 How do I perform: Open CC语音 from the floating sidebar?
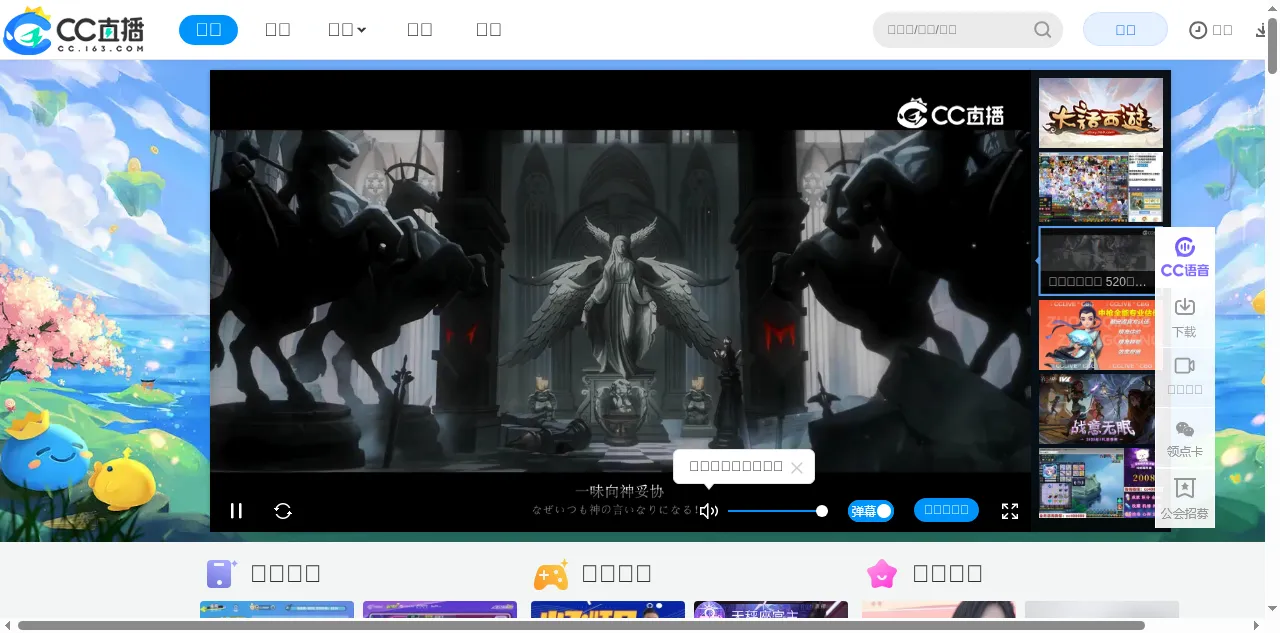pos(1185,258)
